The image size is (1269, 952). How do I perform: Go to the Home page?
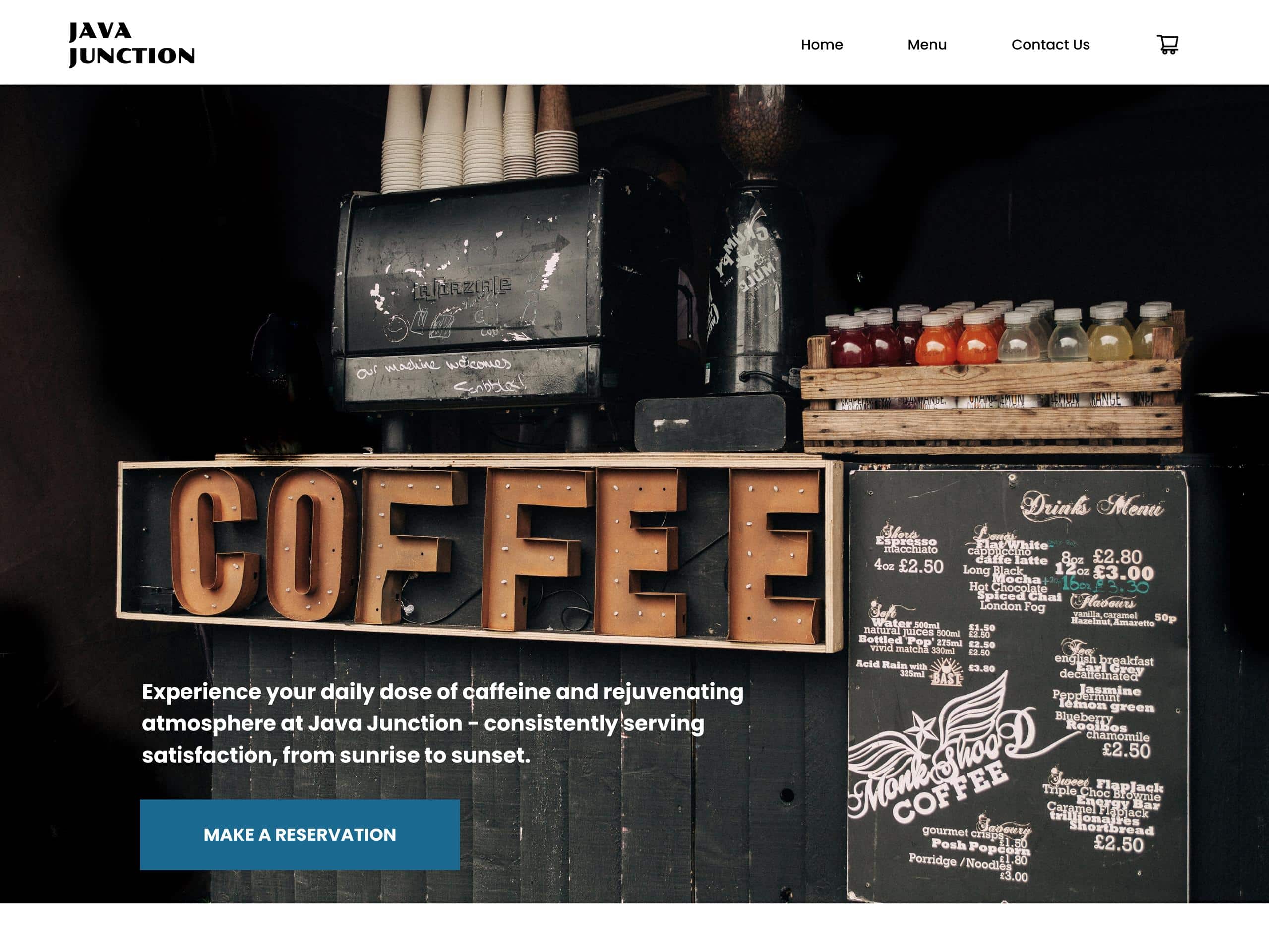coord(822,45)
